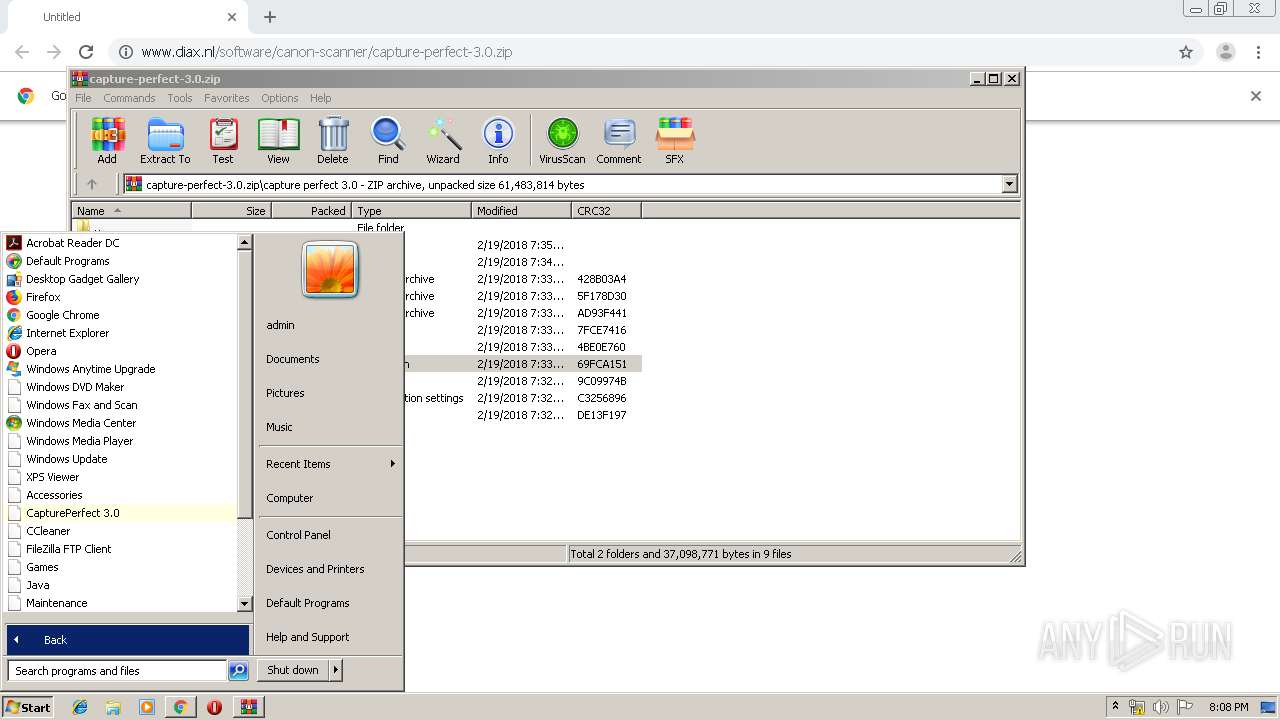
Task: Switch to WinRAR on the taskbar
Action: coord(248,707)
